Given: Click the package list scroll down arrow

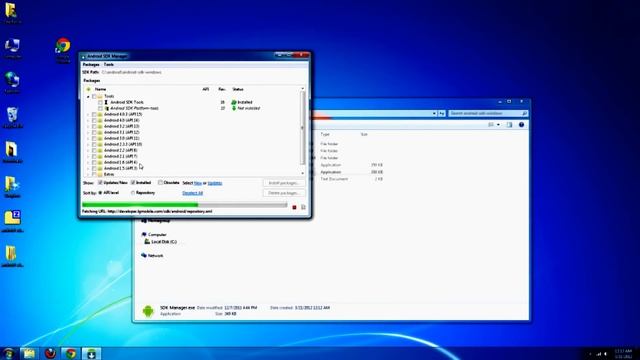Looking at the screenshot, I should tap(302, 173).
